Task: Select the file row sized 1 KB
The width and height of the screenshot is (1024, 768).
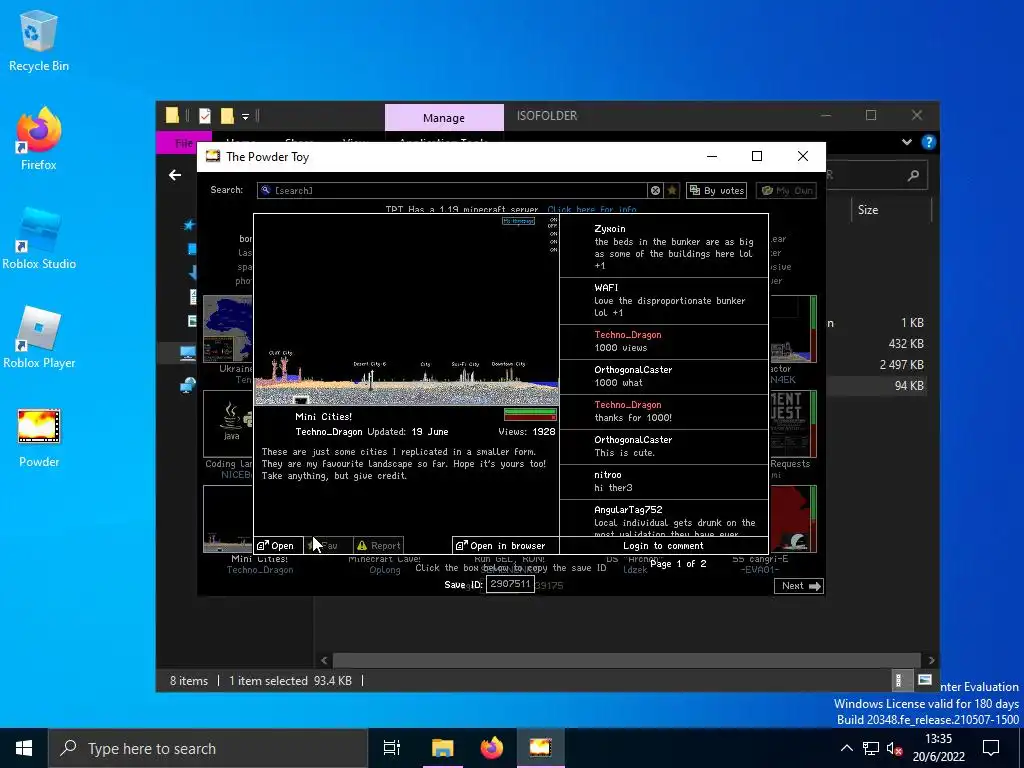Action: coord(876,323)
